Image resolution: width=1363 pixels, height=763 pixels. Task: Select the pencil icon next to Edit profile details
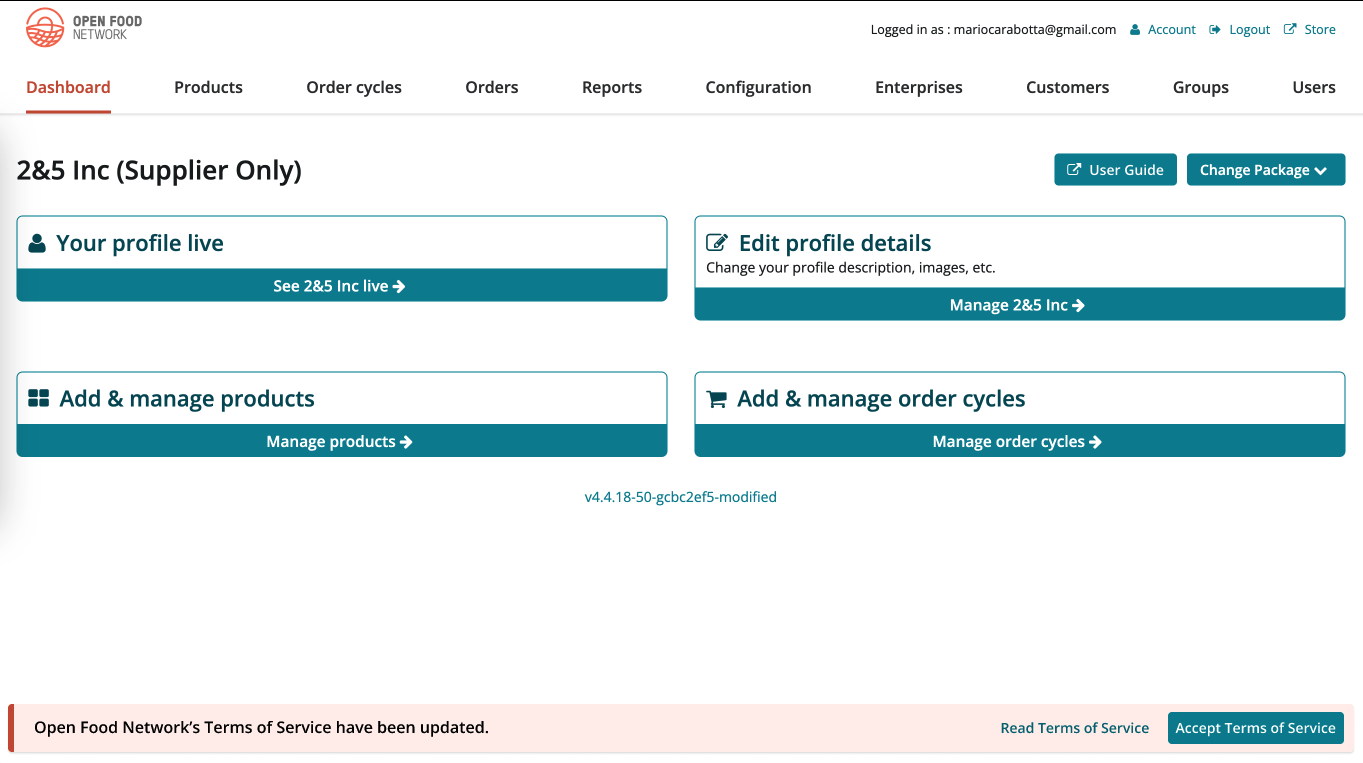click(x=716, y=241)
